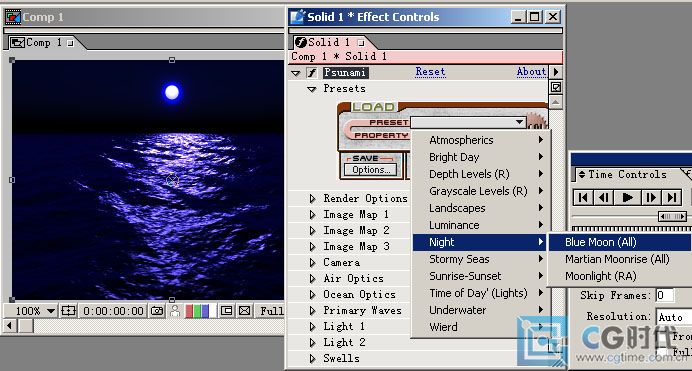Select the Time Controls tab
This screenshot has width=692, height=371.
(627, 175)
